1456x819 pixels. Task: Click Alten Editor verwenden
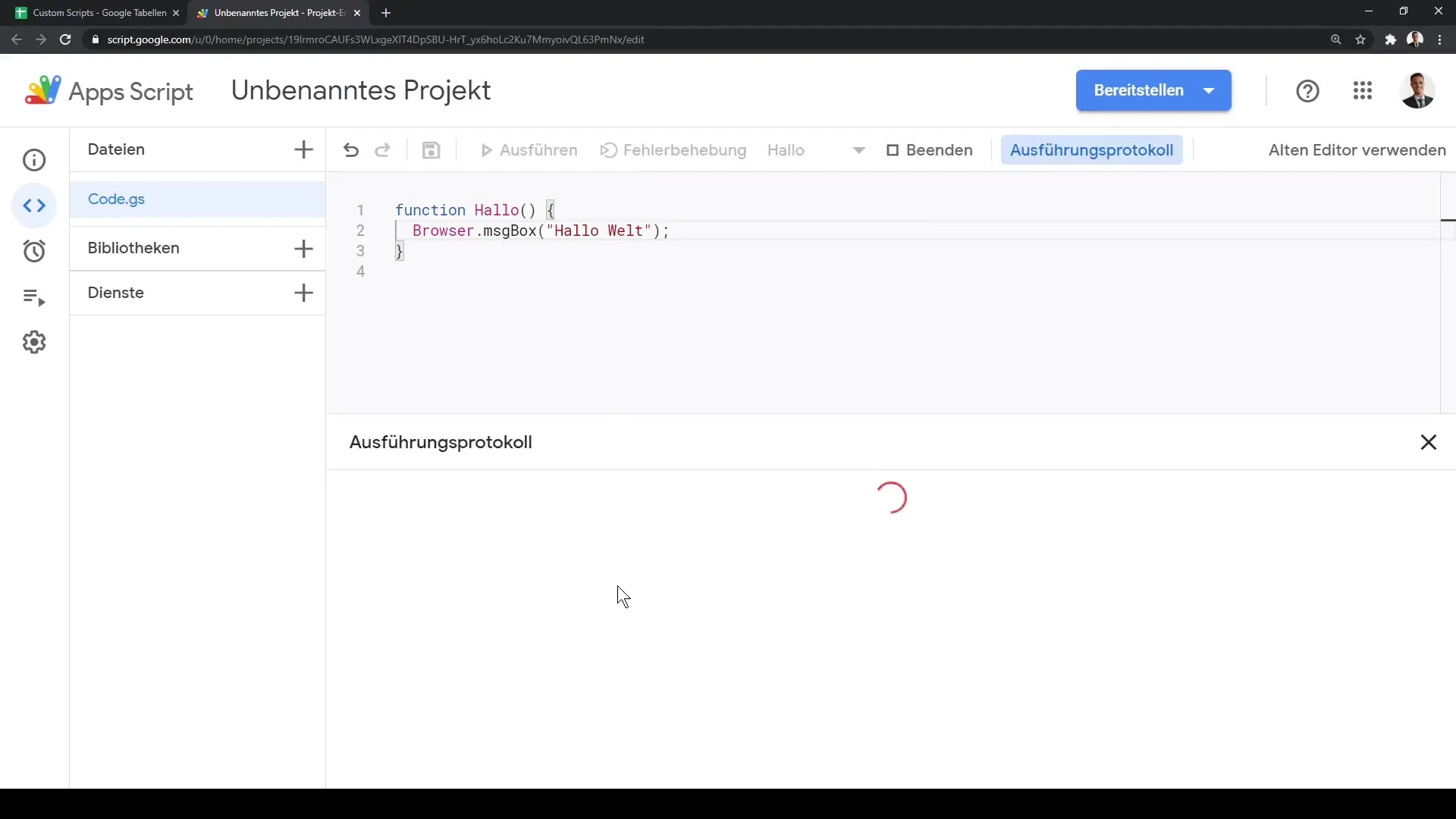[1357, 150]
